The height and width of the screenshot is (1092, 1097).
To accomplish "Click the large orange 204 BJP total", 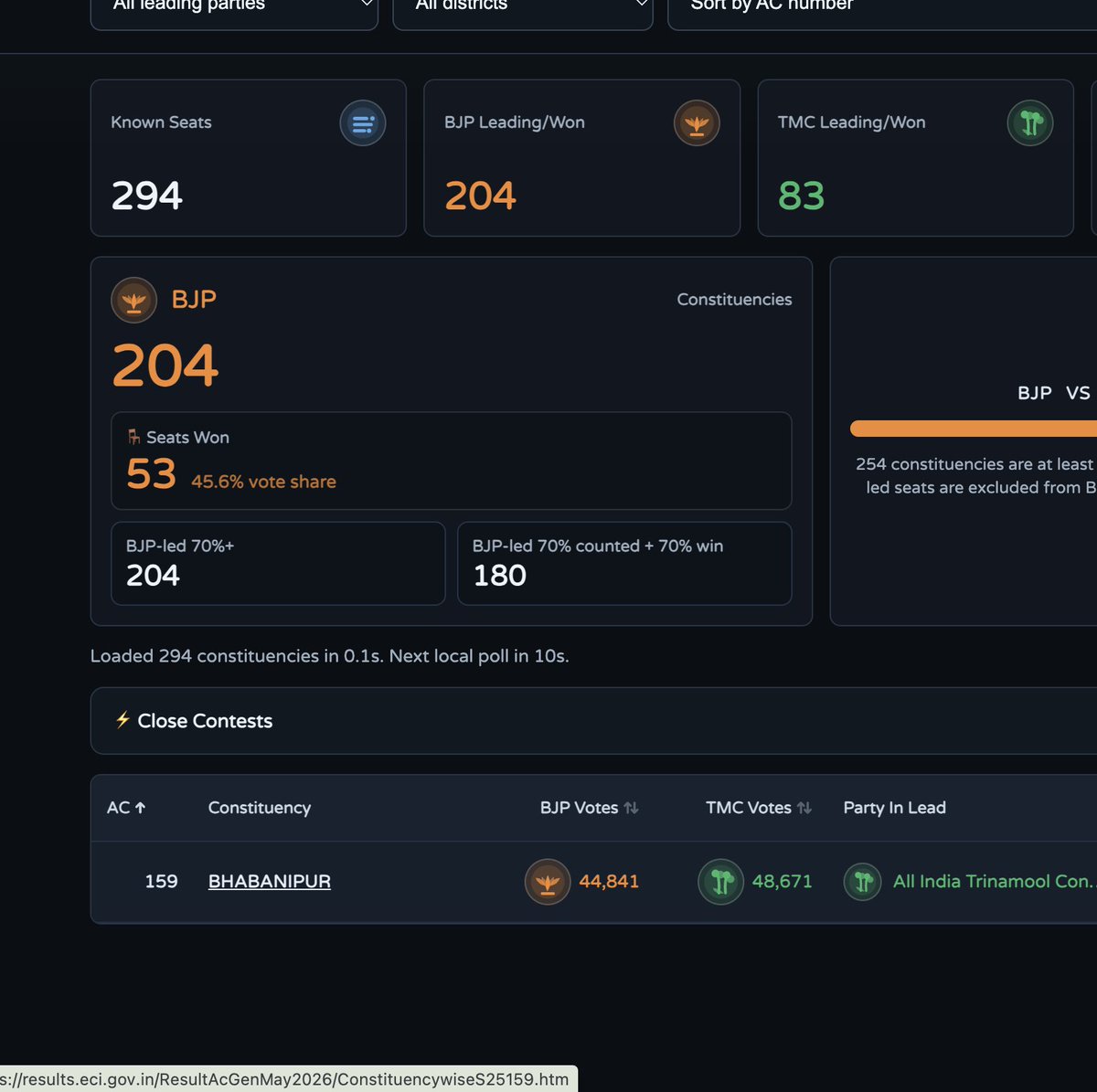I will pyautogui.click(x=165, y=366).
